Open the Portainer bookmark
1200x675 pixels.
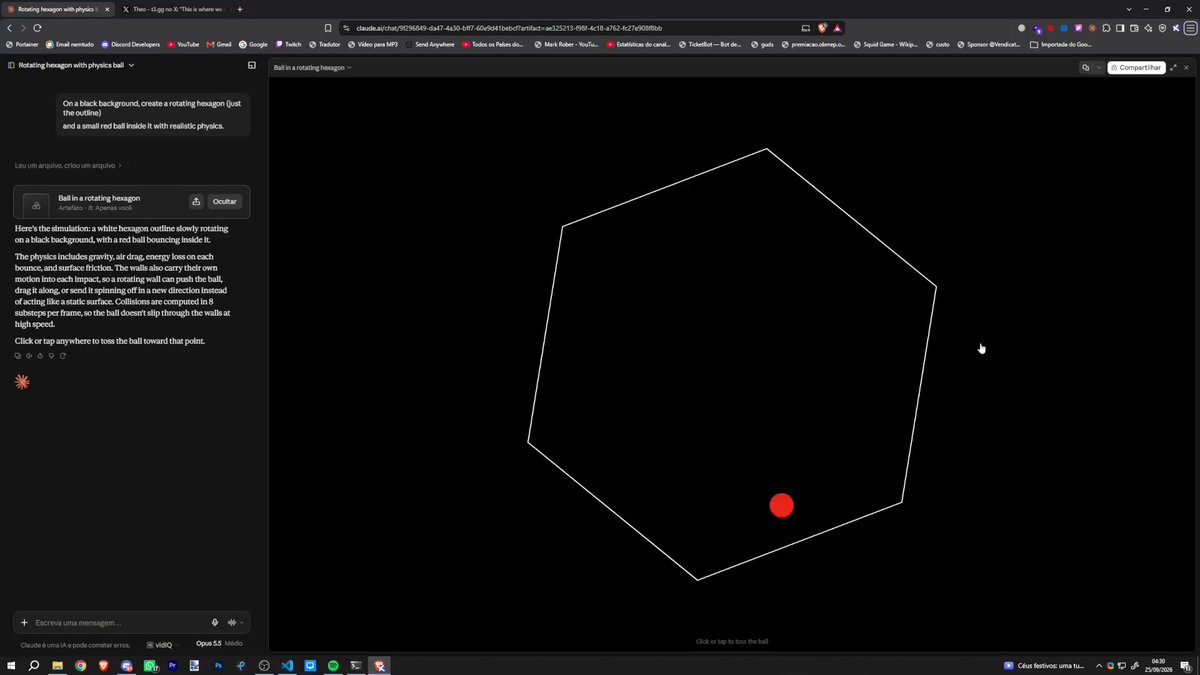click(x=22, y=44)
